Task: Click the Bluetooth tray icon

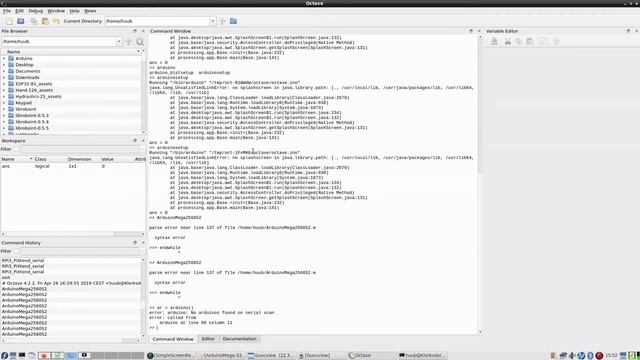Action: 590,356
